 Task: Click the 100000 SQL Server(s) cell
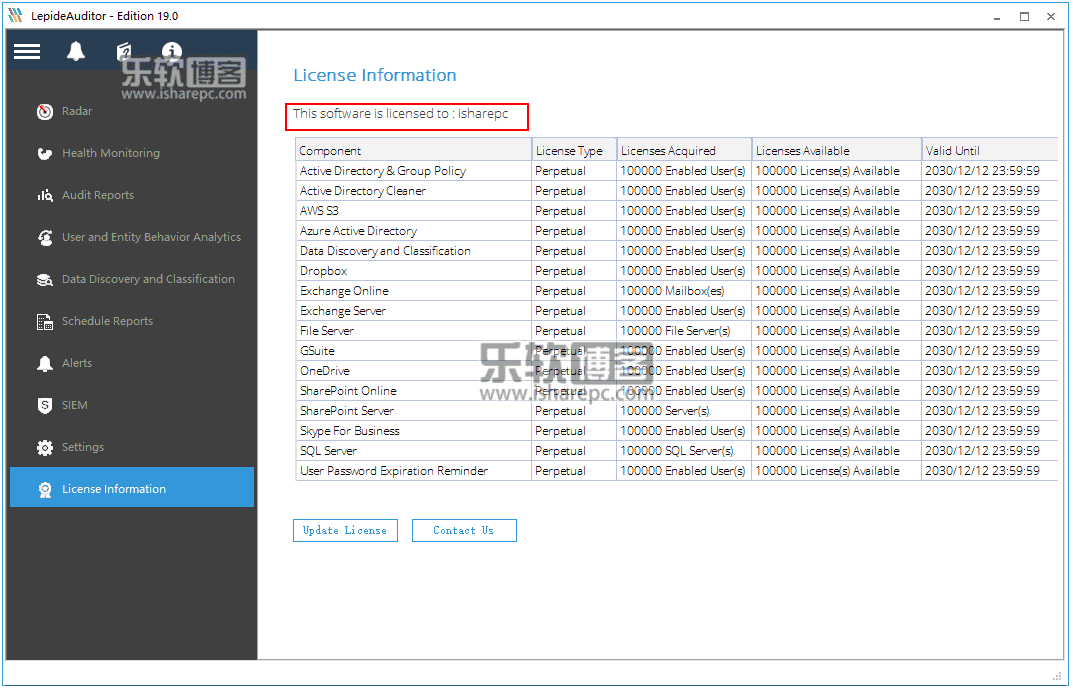coord(684,450)
